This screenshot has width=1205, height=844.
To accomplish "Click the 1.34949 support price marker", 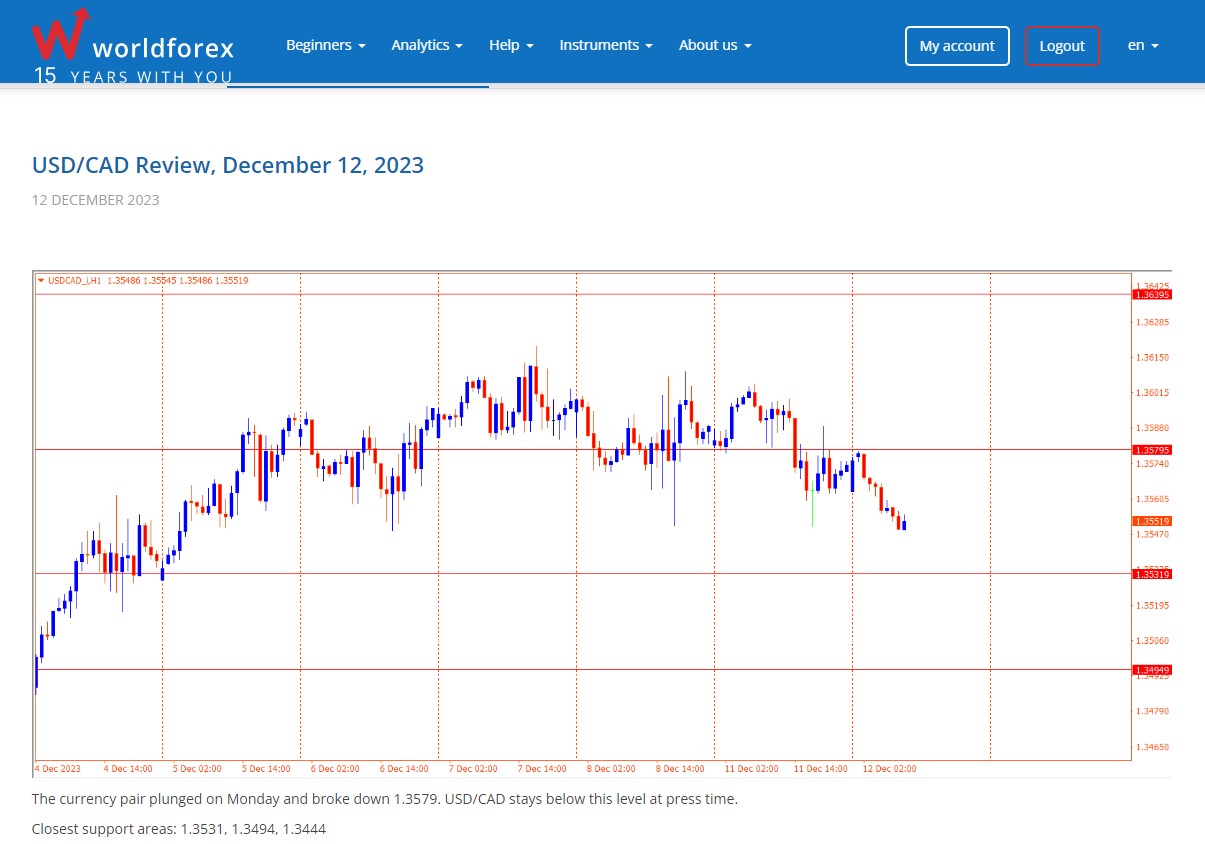I will click(1152, 668).
